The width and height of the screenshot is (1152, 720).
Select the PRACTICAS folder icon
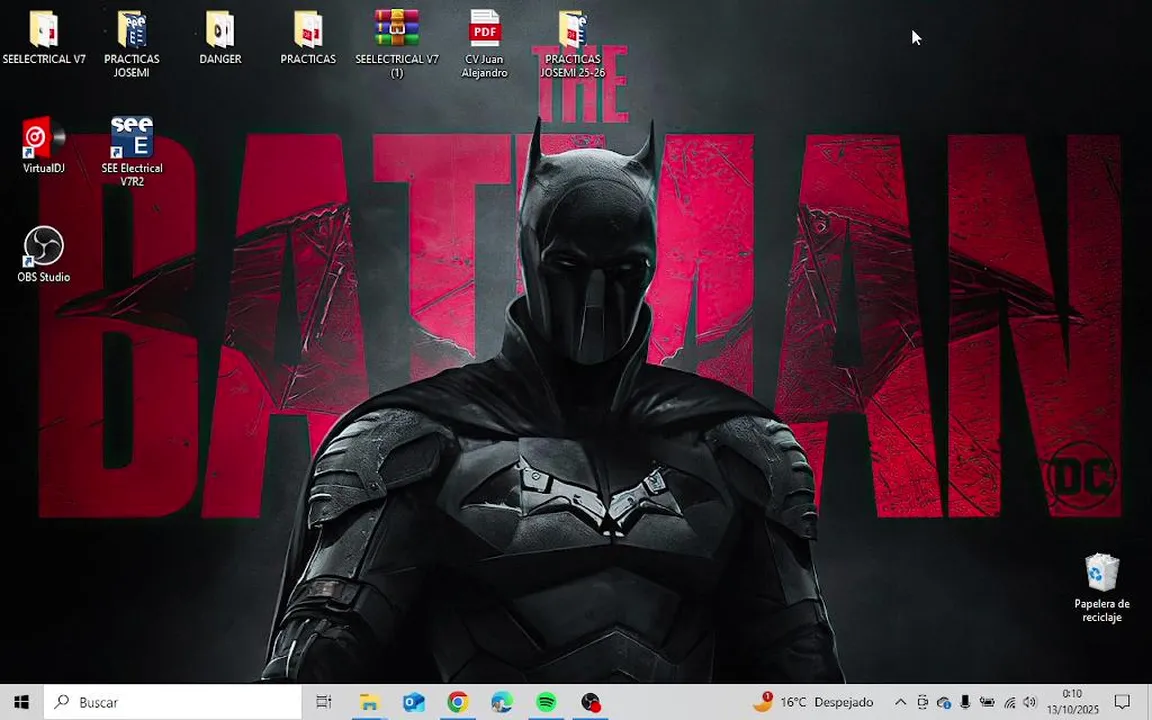click(x=308, y=29)
